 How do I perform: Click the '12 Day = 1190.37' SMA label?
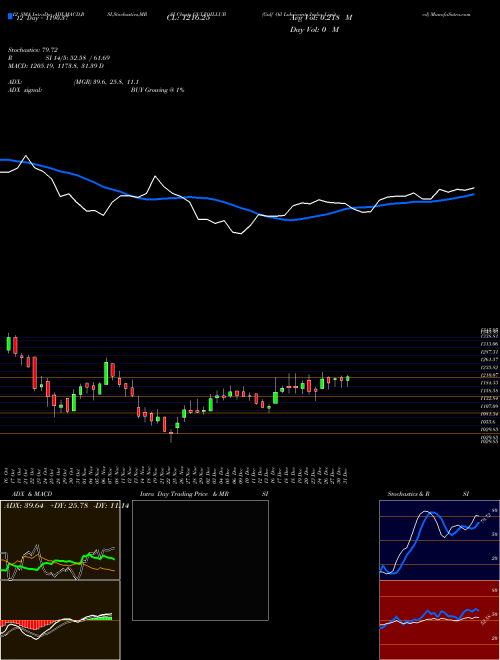[41, 19]
